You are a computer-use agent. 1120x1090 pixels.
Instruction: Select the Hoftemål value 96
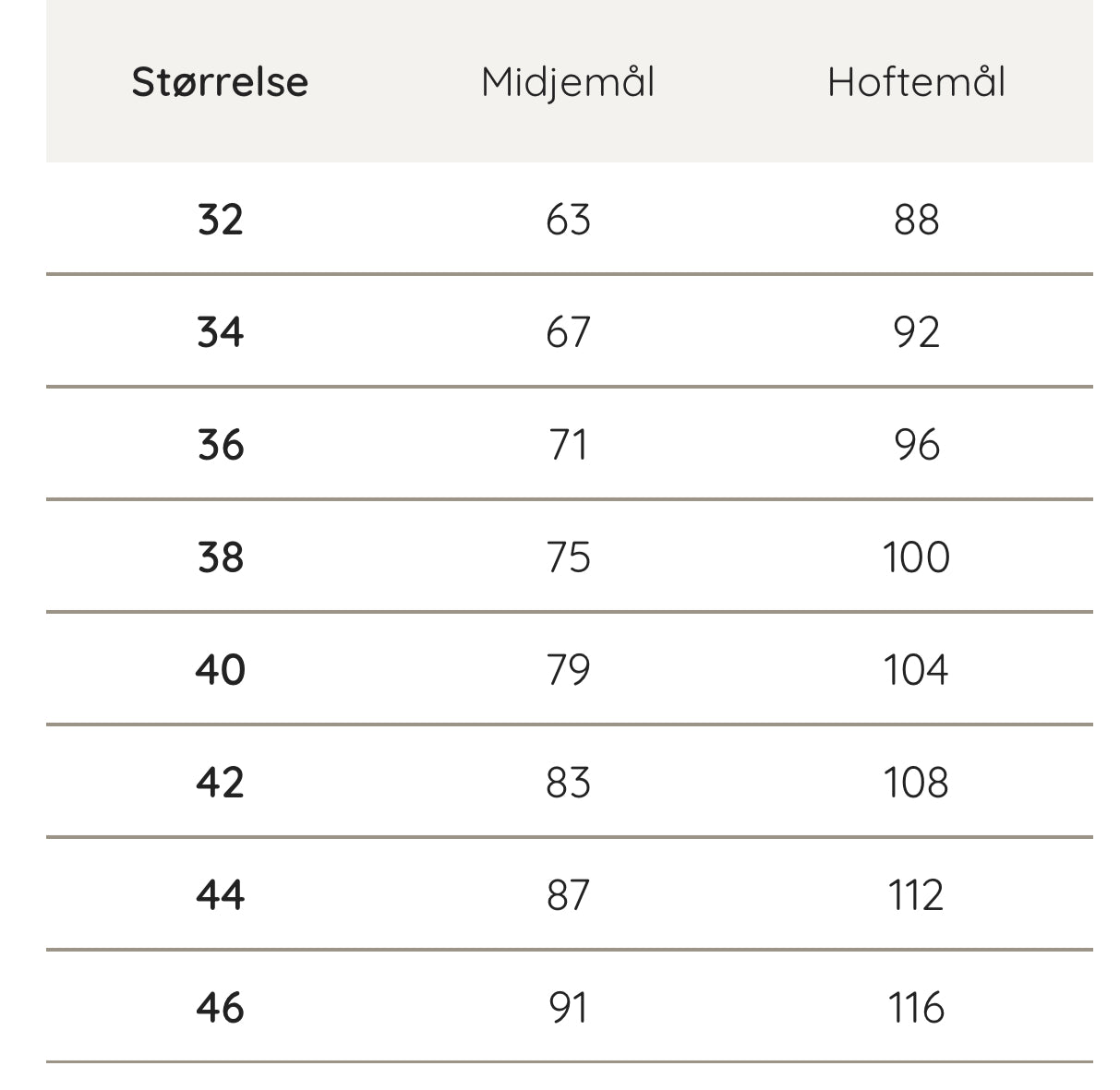point(916,445)
